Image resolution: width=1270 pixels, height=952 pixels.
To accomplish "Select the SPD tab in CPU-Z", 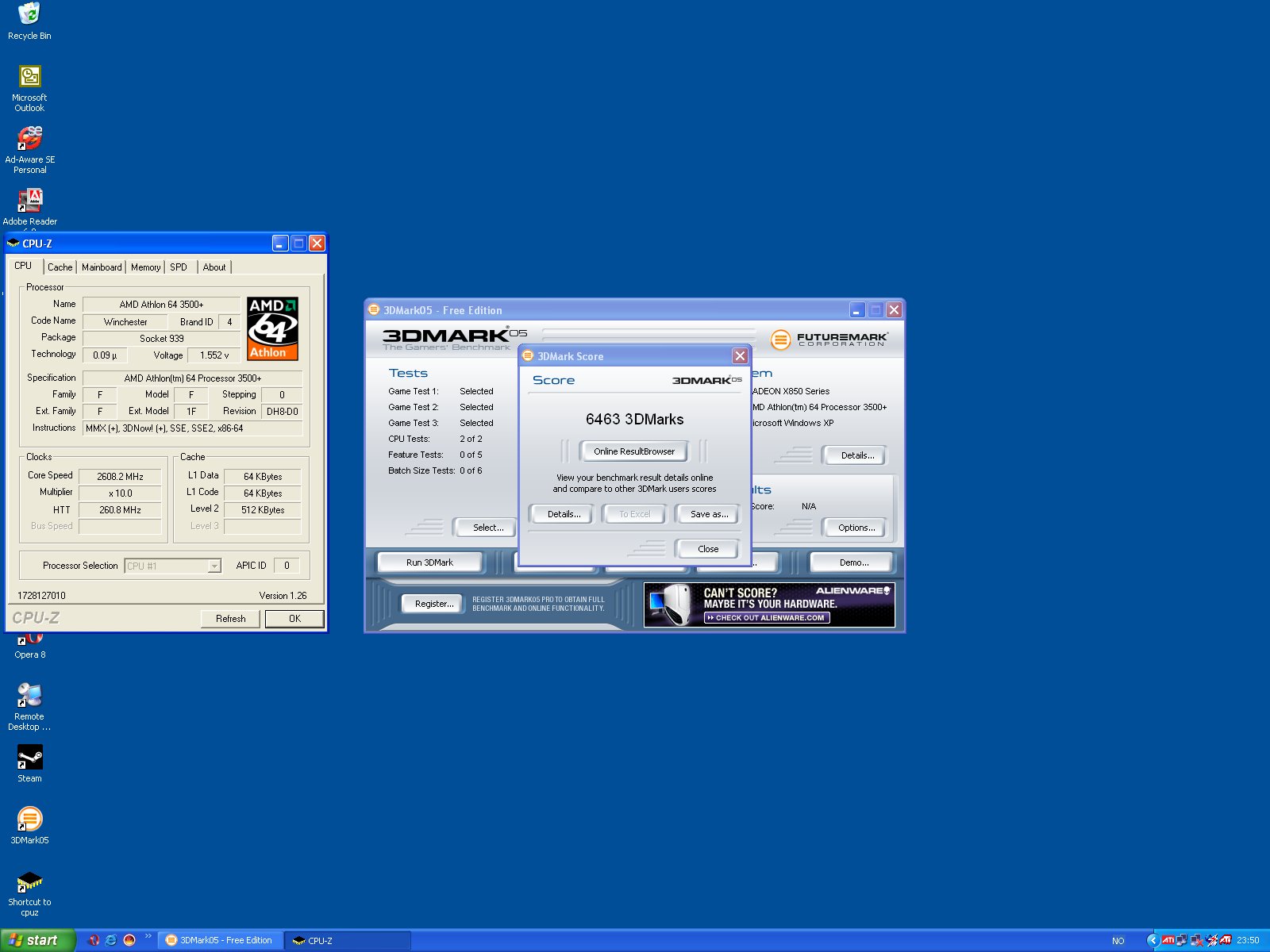I will 179,267.
